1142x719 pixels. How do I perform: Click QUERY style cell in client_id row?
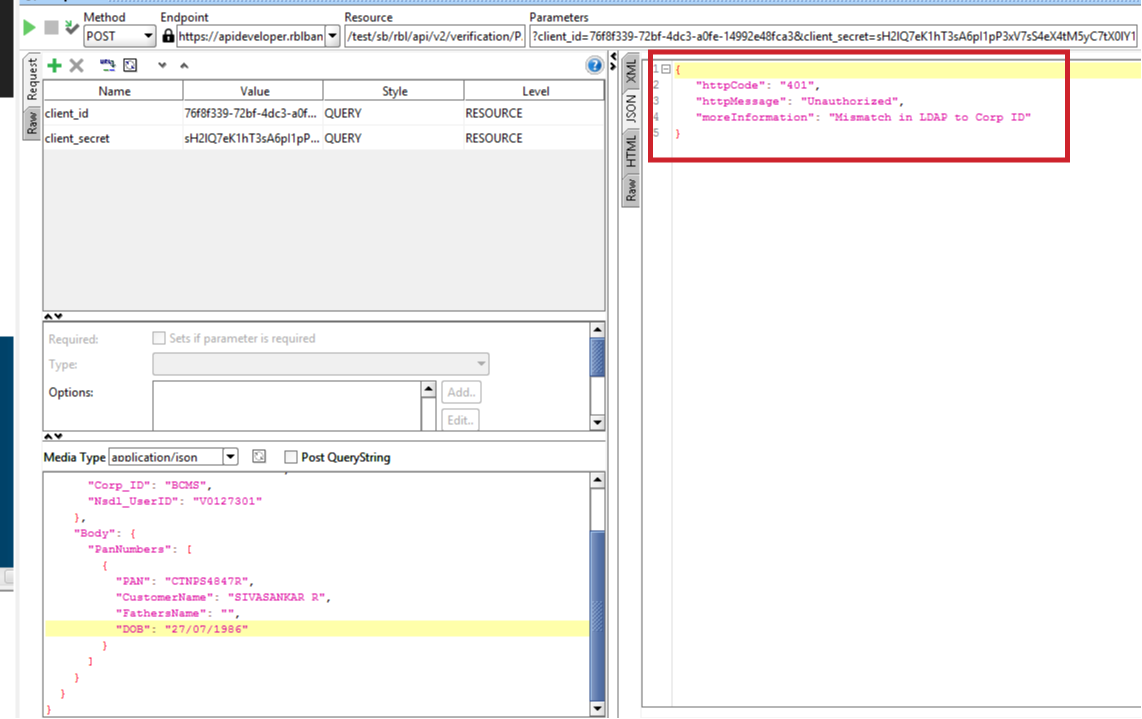pyautogui.click(x=393, y=113)
